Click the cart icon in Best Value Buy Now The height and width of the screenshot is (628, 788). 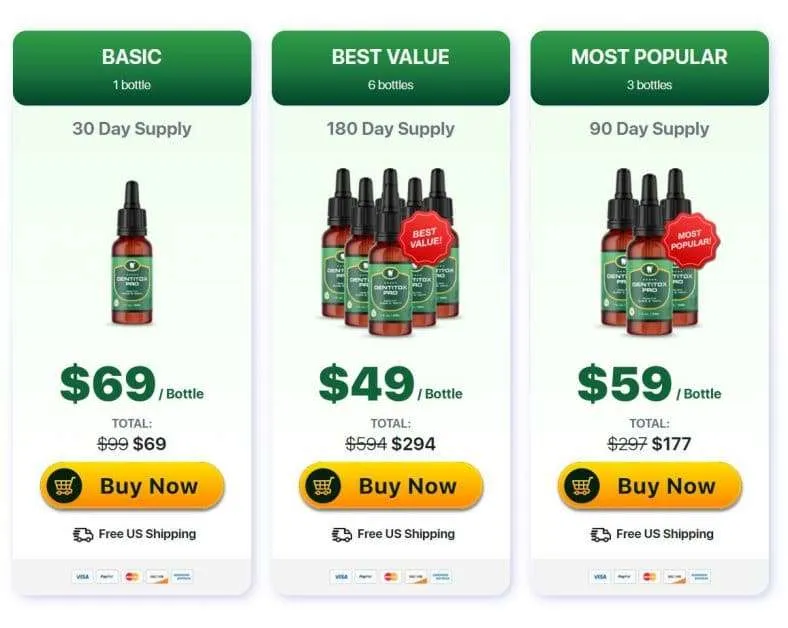pyautogui.click(x=323, y=486)
